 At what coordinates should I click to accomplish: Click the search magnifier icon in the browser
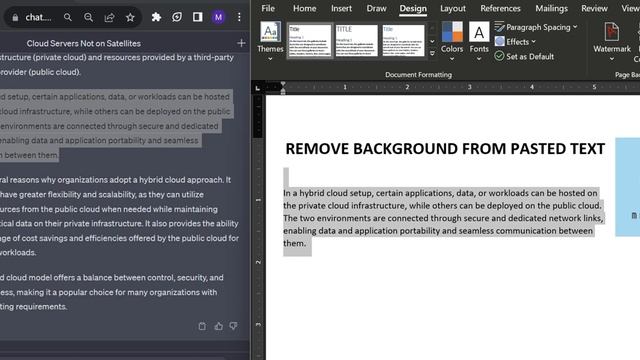(x=68, y=18)
